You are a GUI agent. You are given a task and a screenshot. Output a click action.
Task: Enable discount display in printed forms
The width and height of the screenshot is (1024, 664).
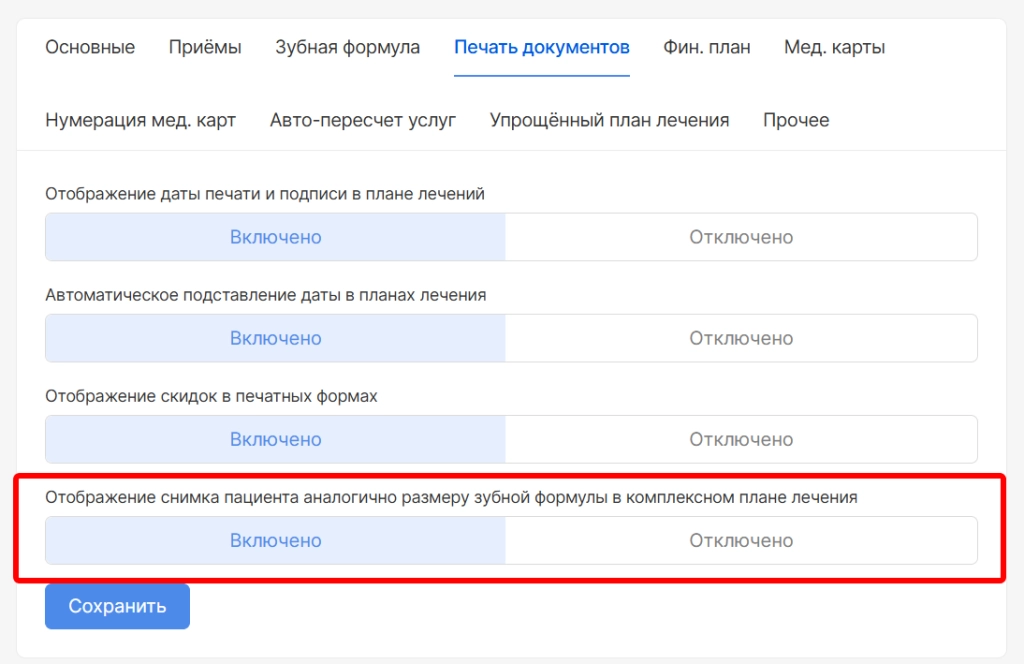tap(275, 439)
